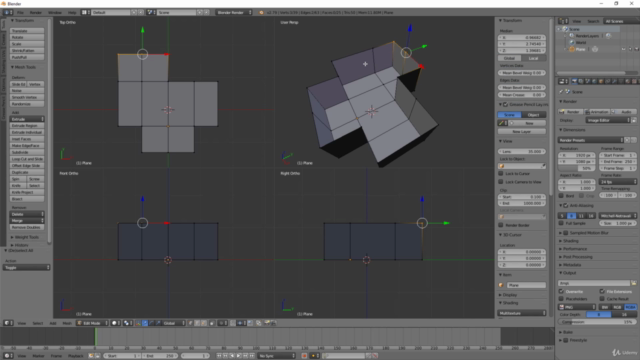Select the rotate manipulator icon

click(151, 323)
